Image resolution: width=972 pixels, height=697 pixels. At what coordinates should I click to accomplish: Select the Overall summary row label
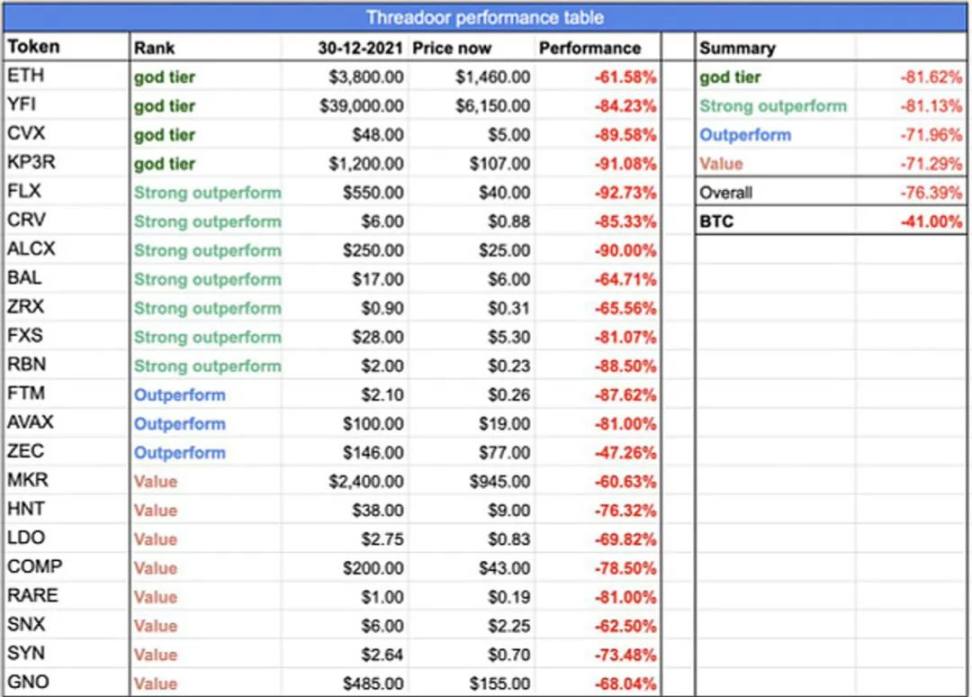coord(775,192)
